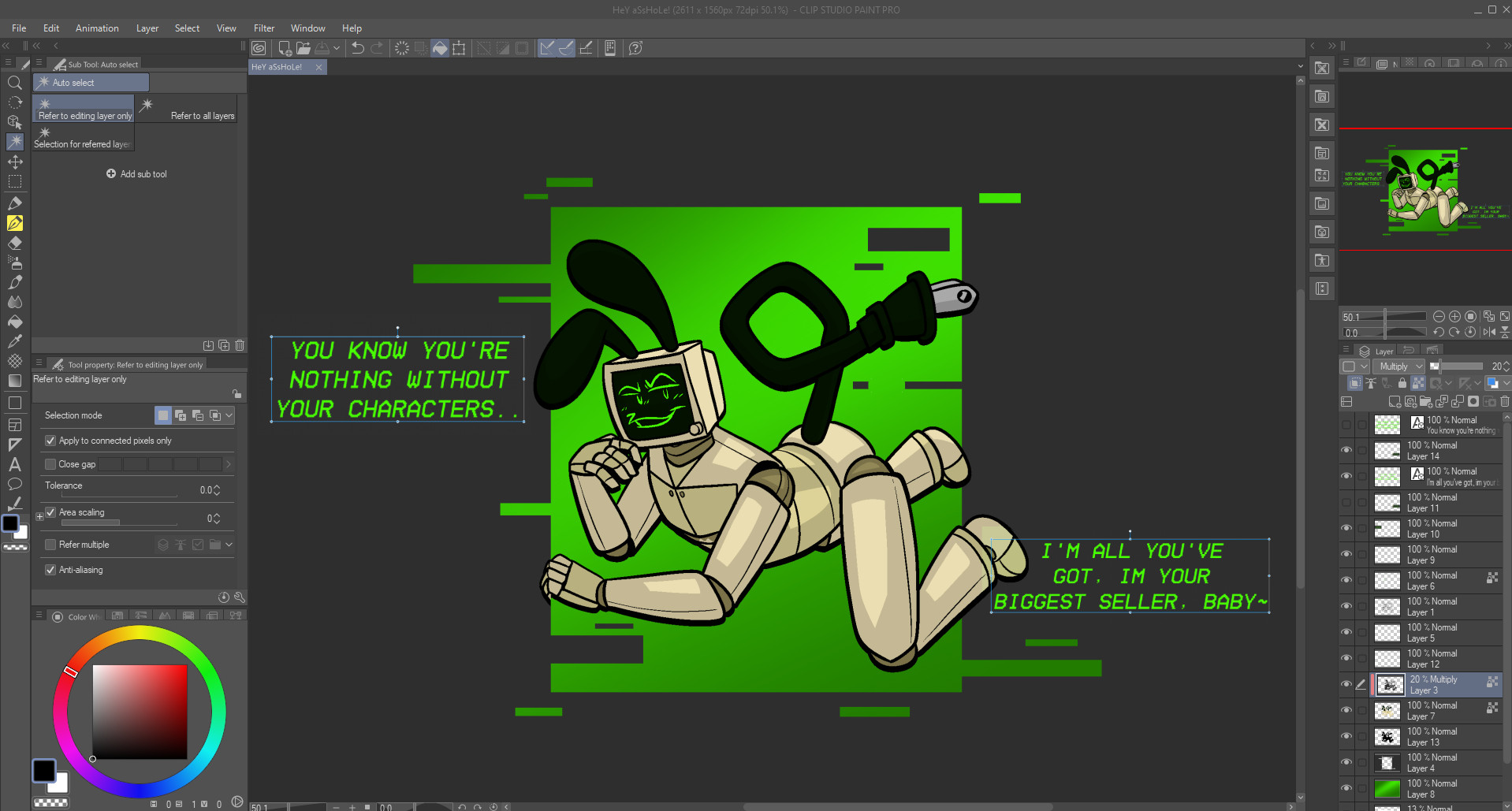Open the Animation menu
The image size is (1512, 811).
click(x=97, y=28)
